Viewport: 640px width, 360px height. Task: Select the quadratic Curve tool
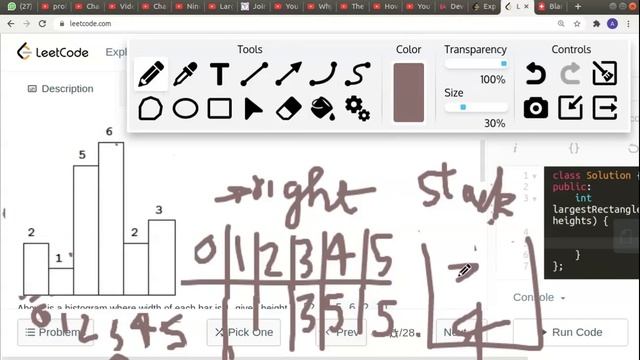323,74
